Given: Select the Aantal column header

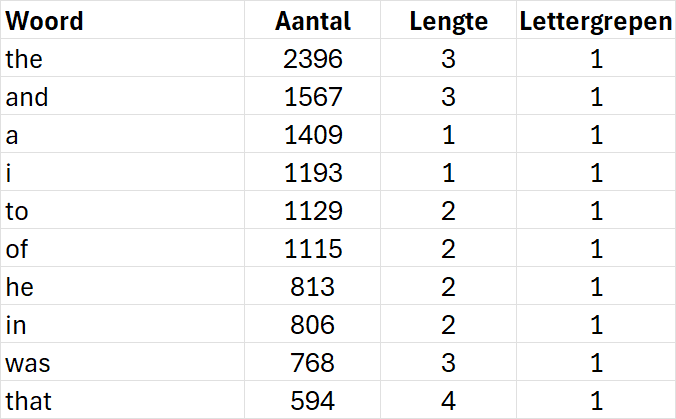Looking at the screenshot, I should tap(313, 20).
